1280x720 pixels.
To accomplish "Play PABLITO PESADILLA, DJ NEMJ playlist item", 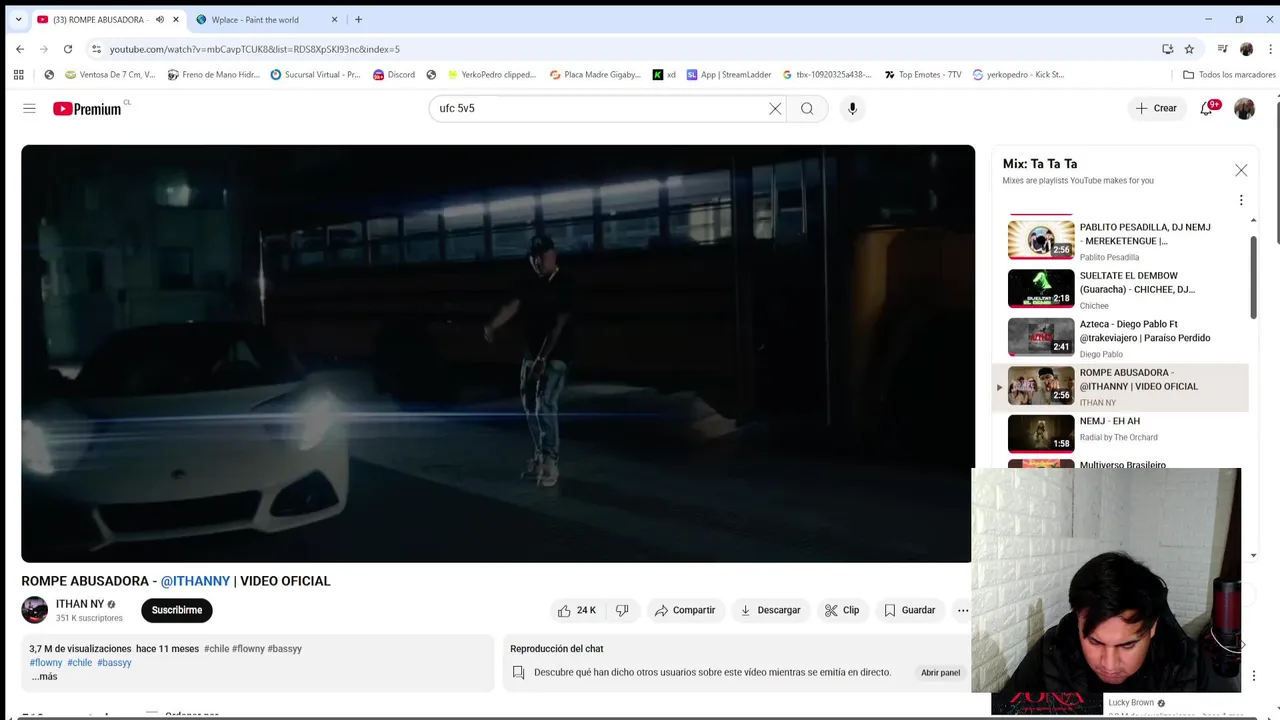I will coord(1121,240).
